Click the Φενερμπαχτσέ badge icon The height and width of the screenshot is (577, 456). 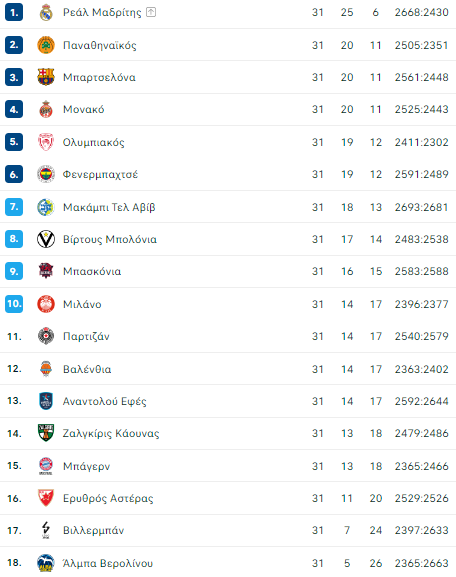46,174
